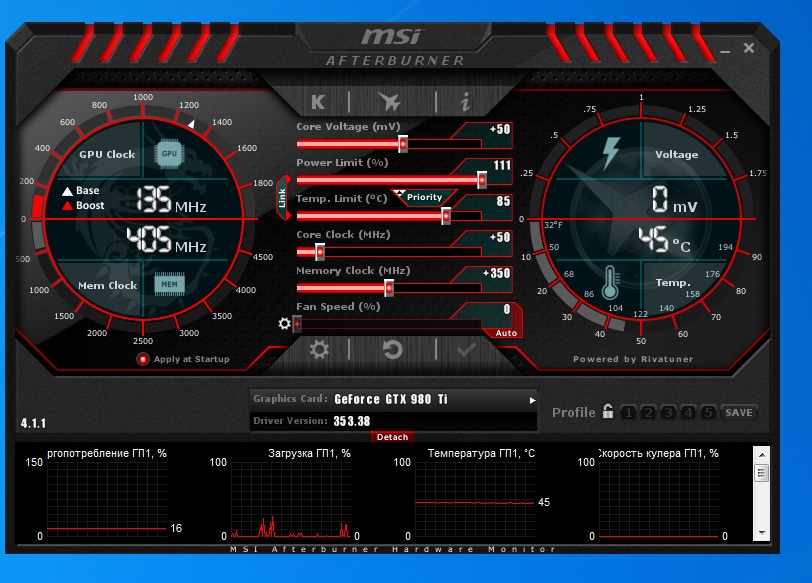This screenshot has height=583, width=812.
Task: Apply settings with the checkmark icon
Action: 466,350
